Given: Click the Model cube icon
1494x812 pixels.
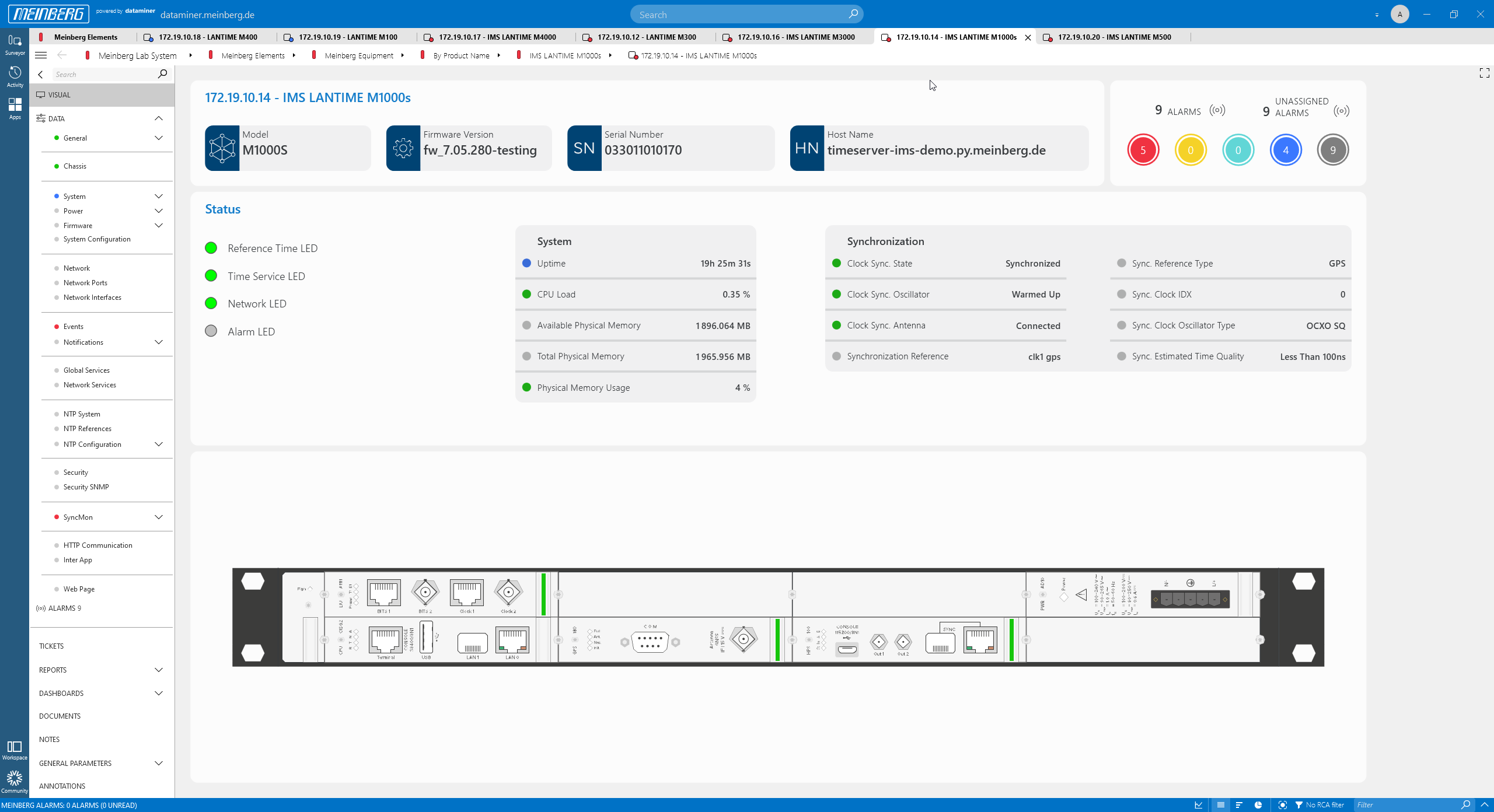Looking at the screenshot, I should coord(222,148).
